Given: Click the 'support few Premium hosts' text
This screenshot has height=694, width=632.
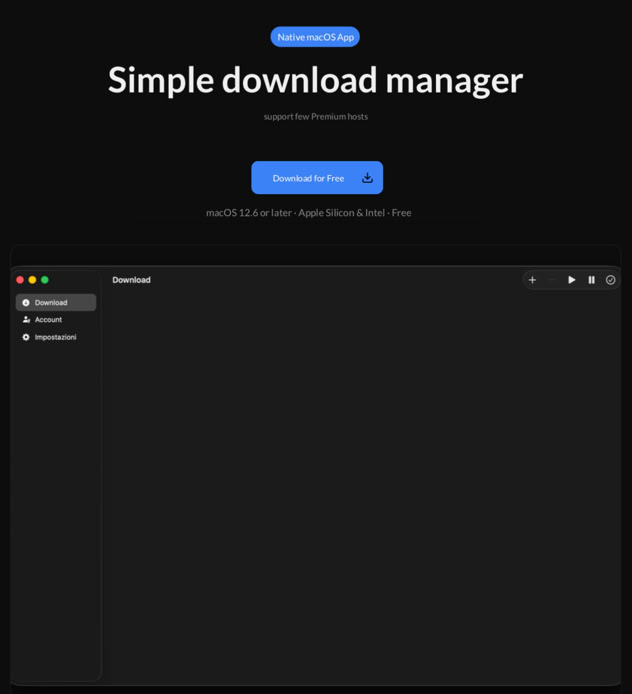Looking at the screenshot, I should tap(316, 116).
